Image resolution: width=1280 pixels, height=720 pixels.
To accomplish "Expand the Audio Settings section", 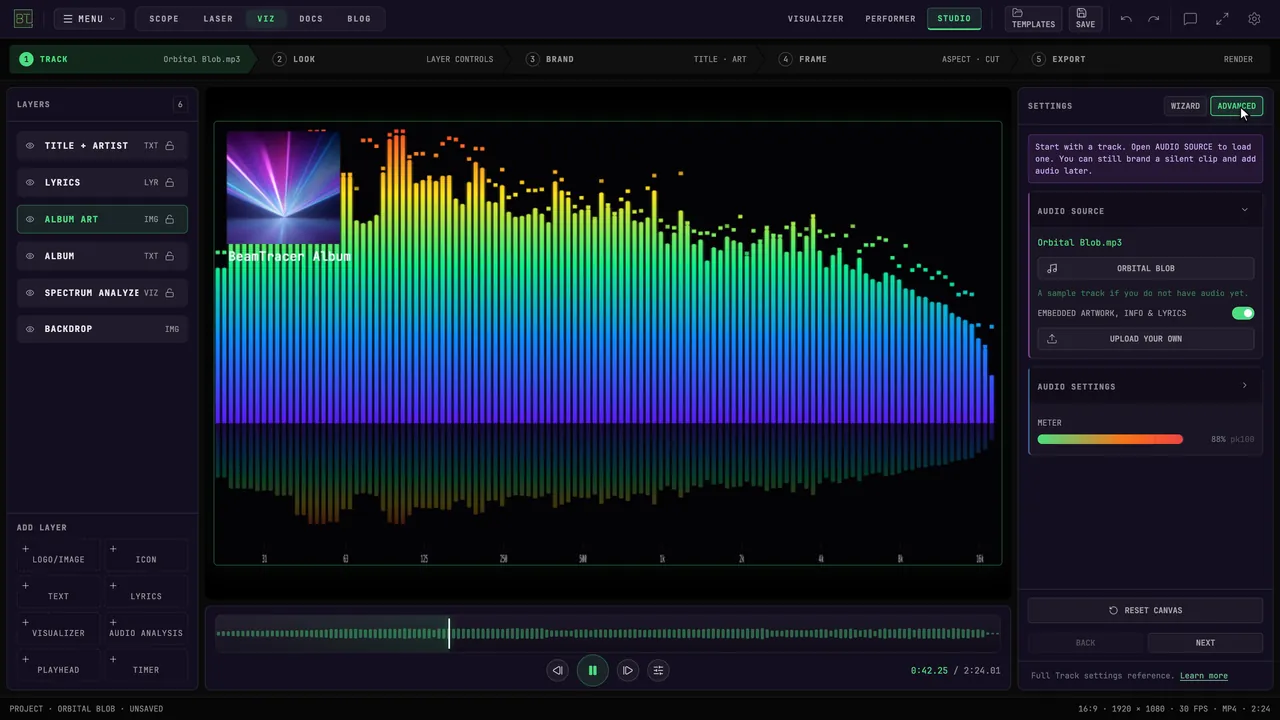I will click(x=1245, y=386).
